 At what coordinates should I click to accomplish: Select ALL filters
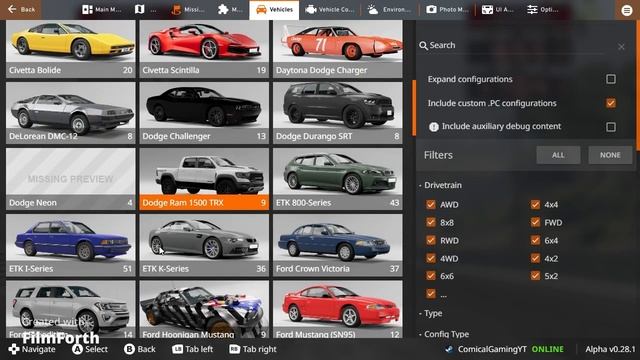558,155
